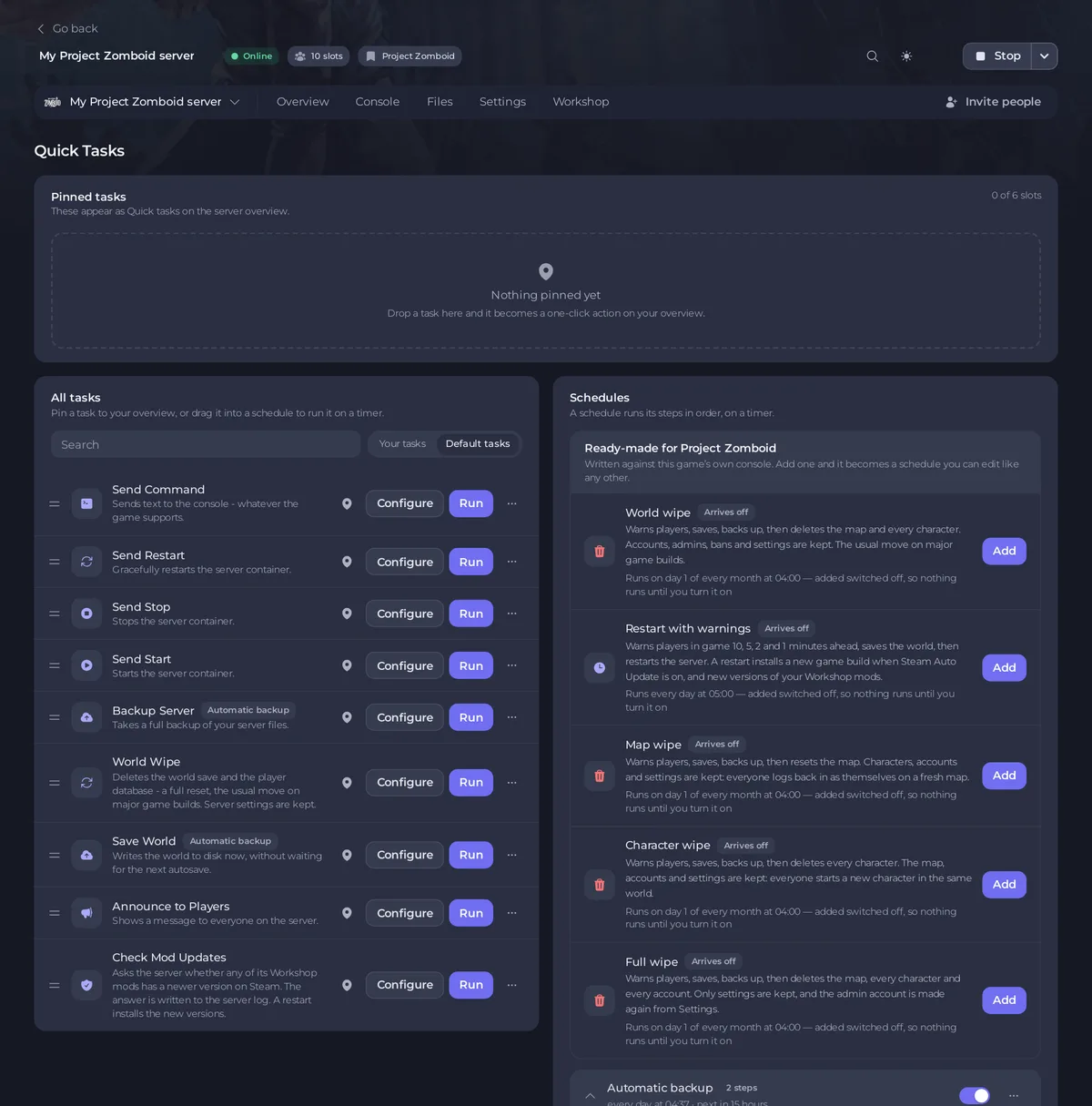The image size is (1092, 1106).
Task: Open more options for Send Stop
Action: tap(511, 614)
